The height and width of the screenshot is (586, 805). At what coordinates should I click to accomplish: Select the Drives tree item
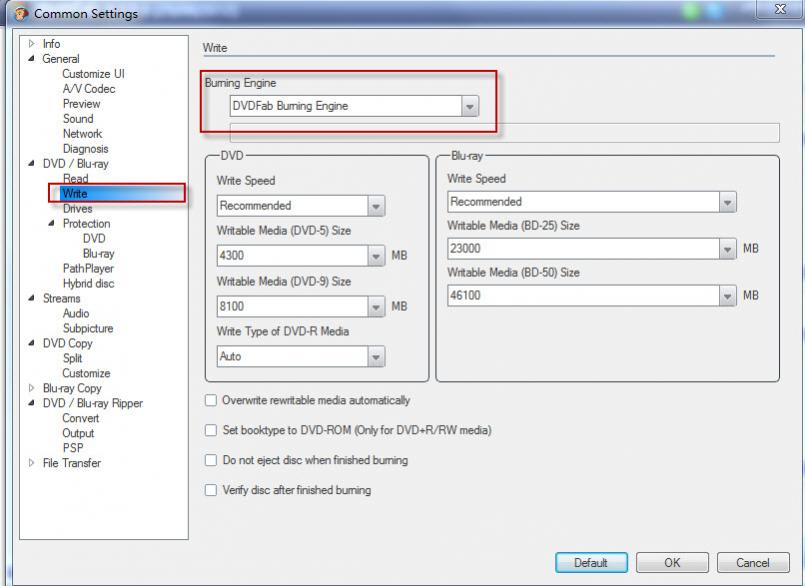(x=78, y=209)
